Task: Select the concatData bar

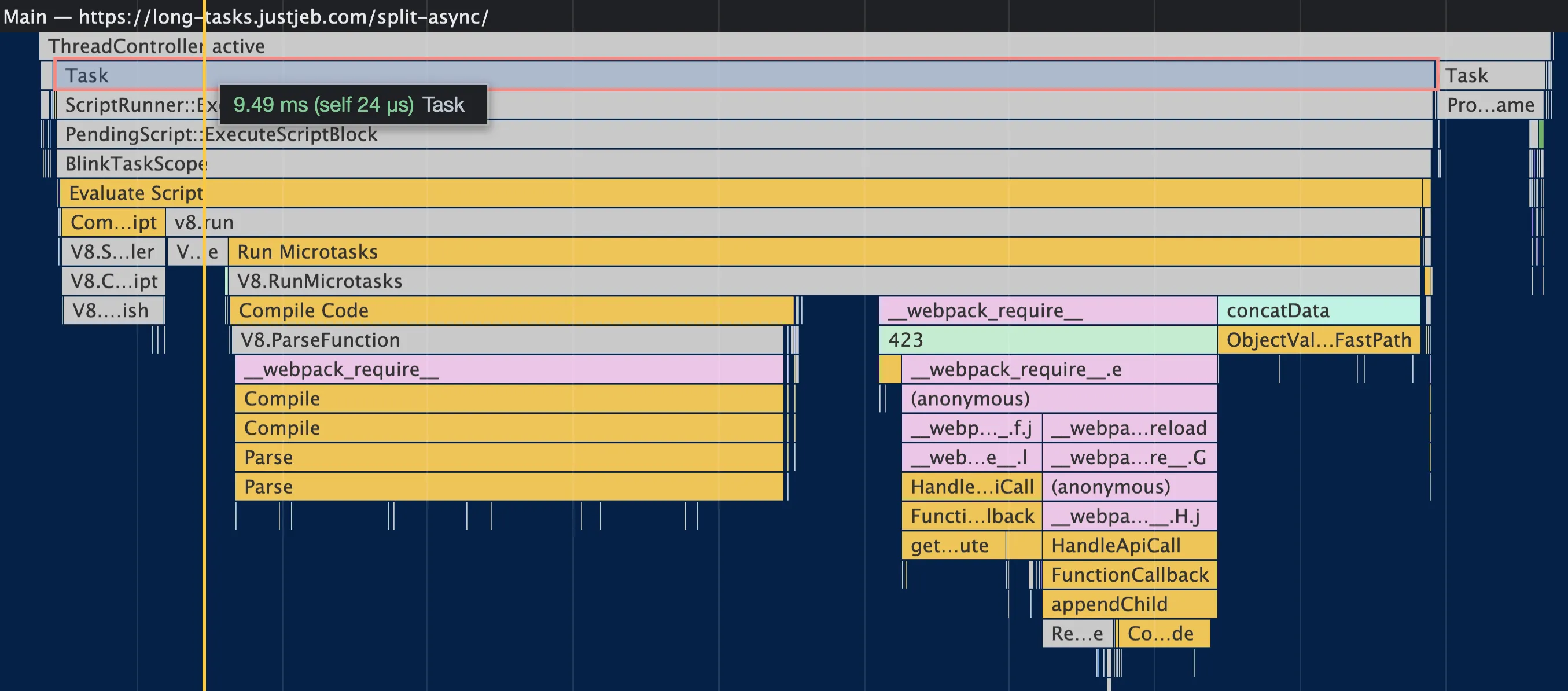Action: click(x=1319, y=311)
